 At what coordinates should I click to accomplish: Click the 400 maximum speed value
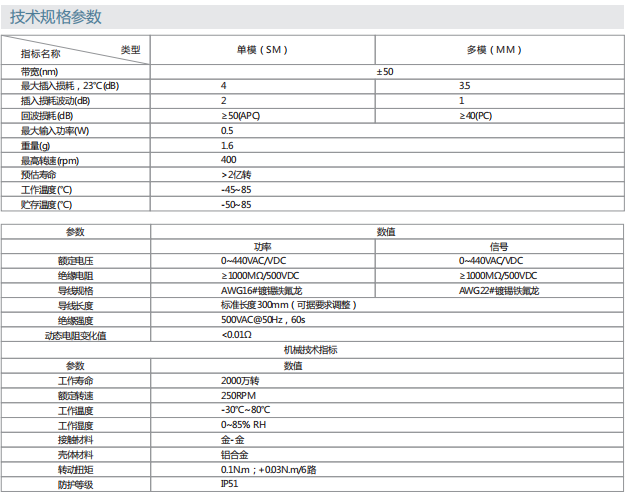click(x=228, y=159)
